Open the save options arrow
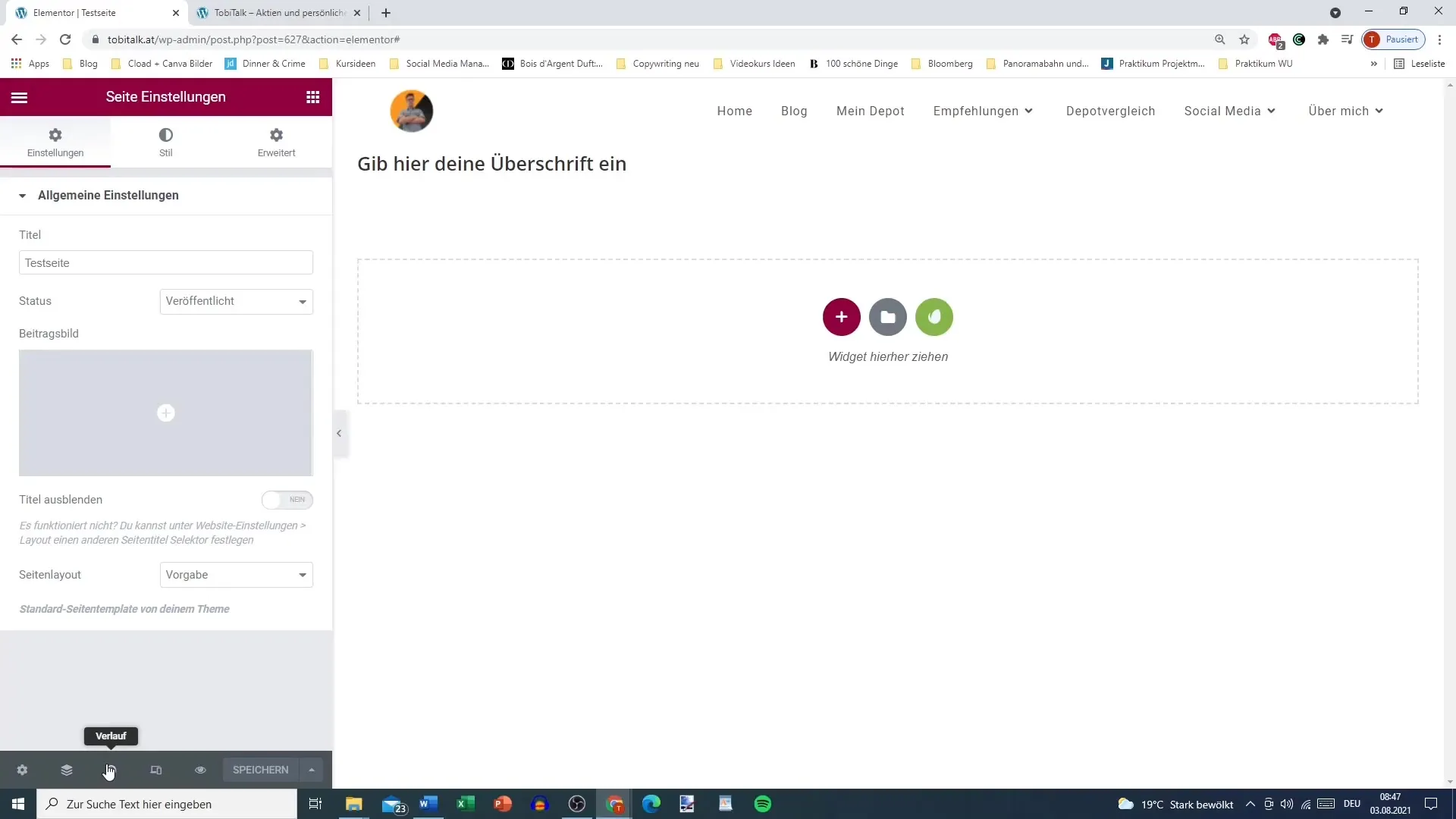1456x819 pixels. click(x=312, y=770)
